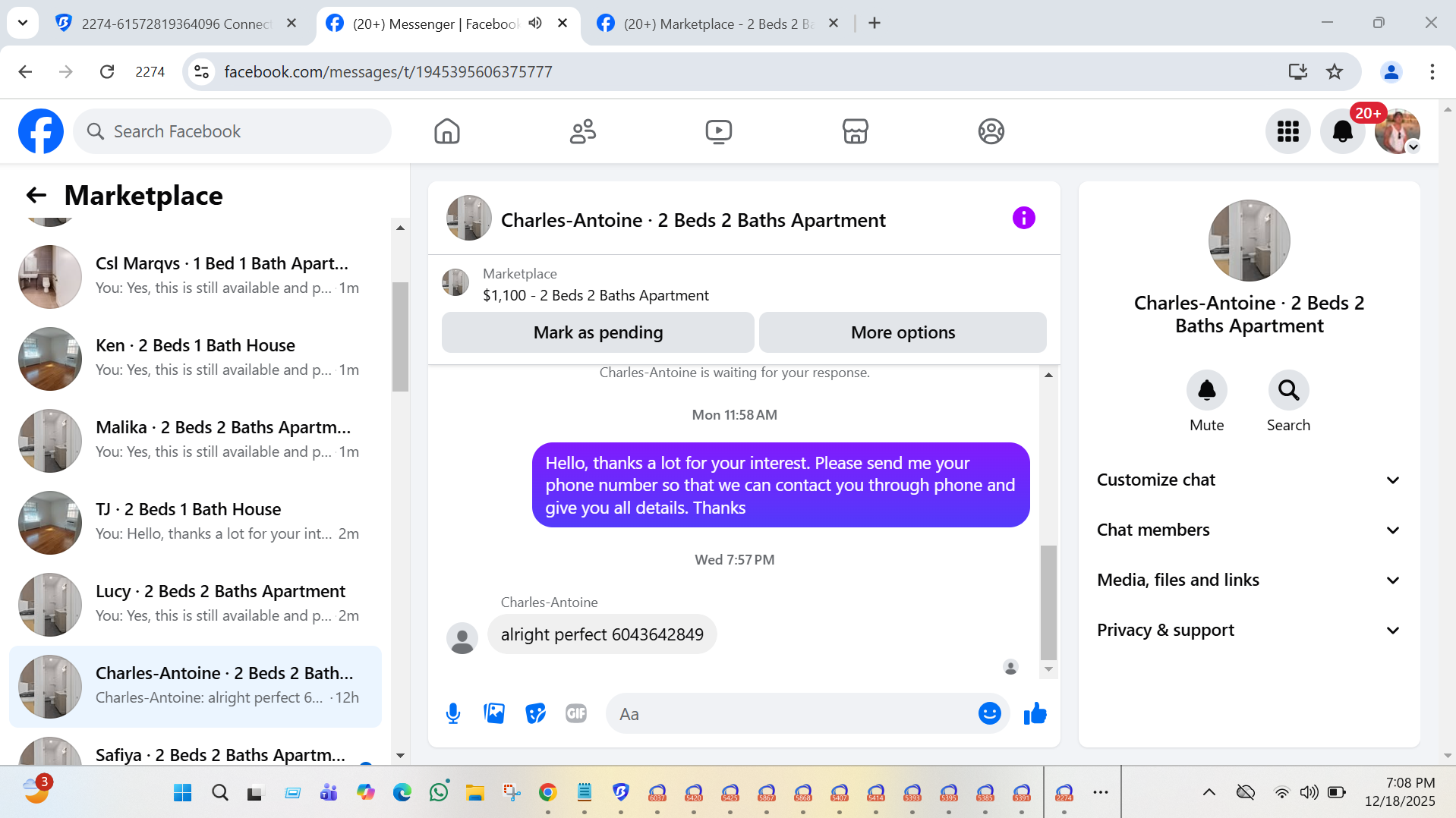Open the GIF picker
Viewport: 1456px width, 818px height.
point(576,713)
